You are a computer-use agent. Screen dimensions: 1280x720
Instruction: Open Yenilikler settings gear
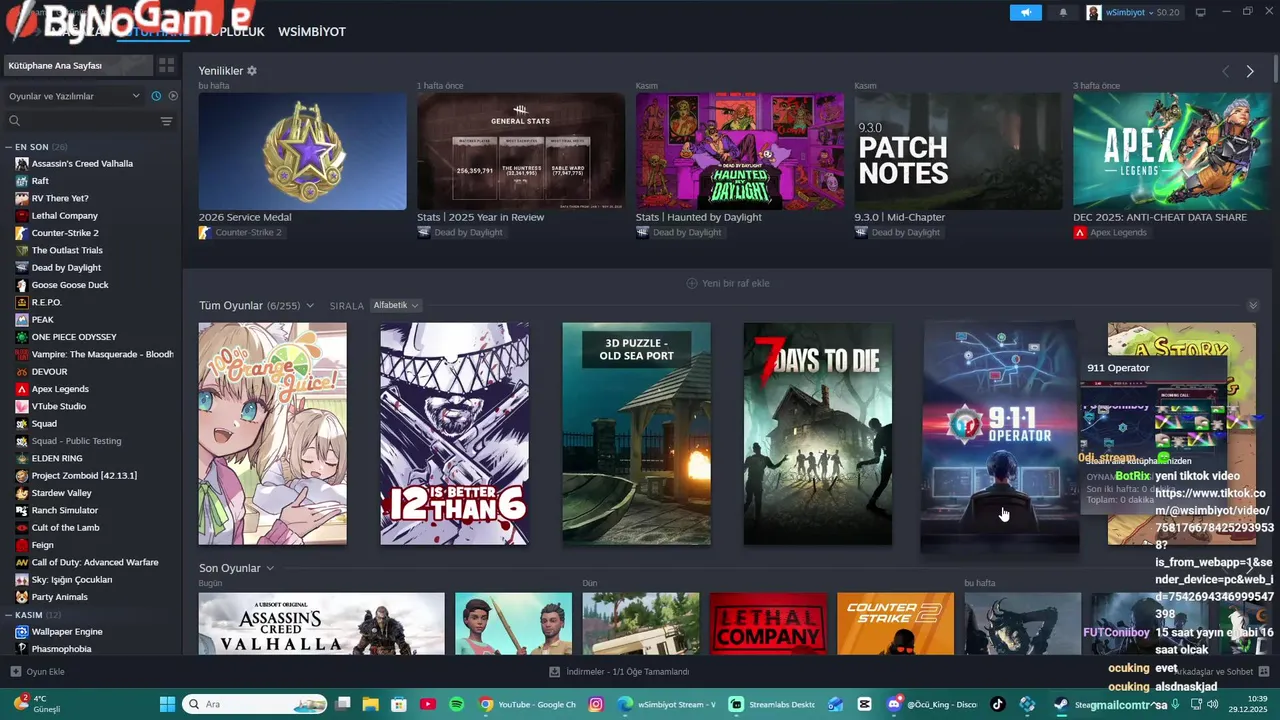(252, 71)
